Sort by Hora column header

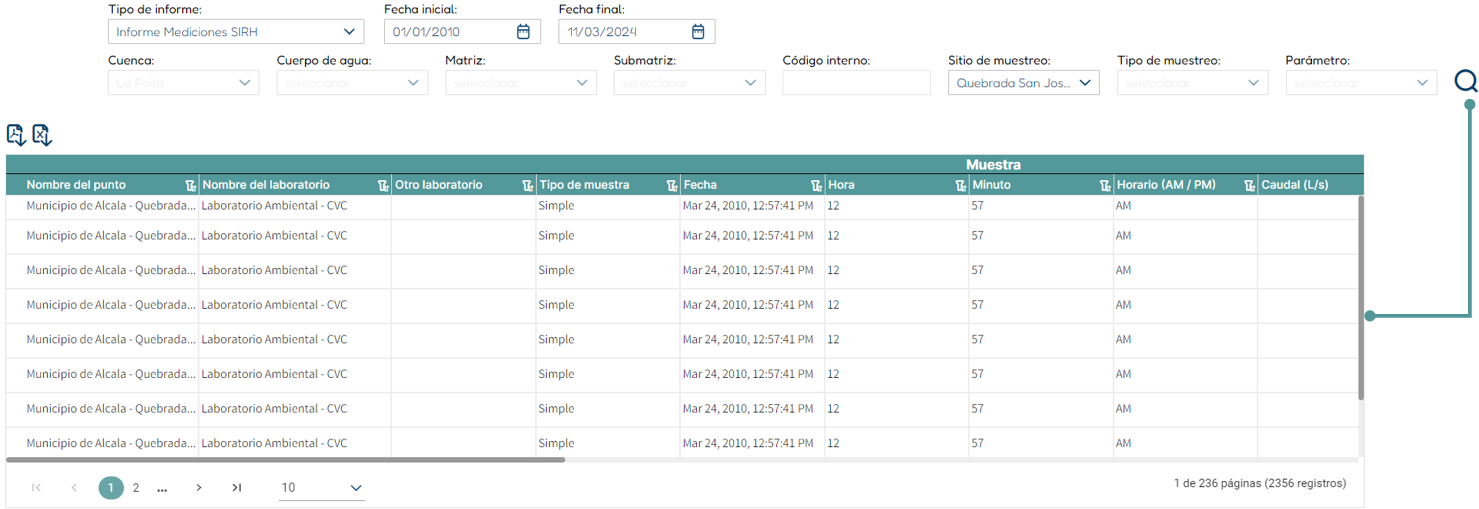click(841, 185)
